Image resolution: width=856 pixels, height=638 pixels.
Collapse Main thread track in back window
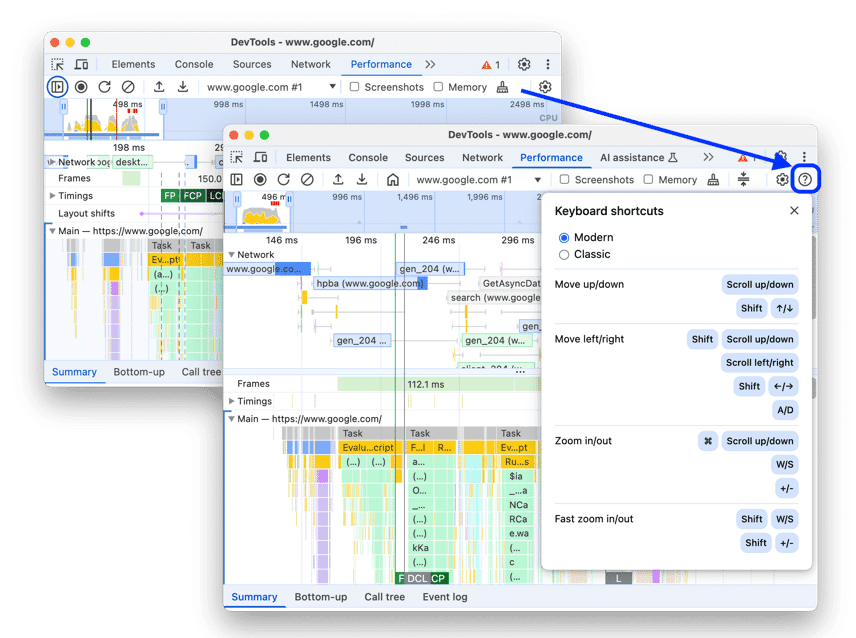52,231
